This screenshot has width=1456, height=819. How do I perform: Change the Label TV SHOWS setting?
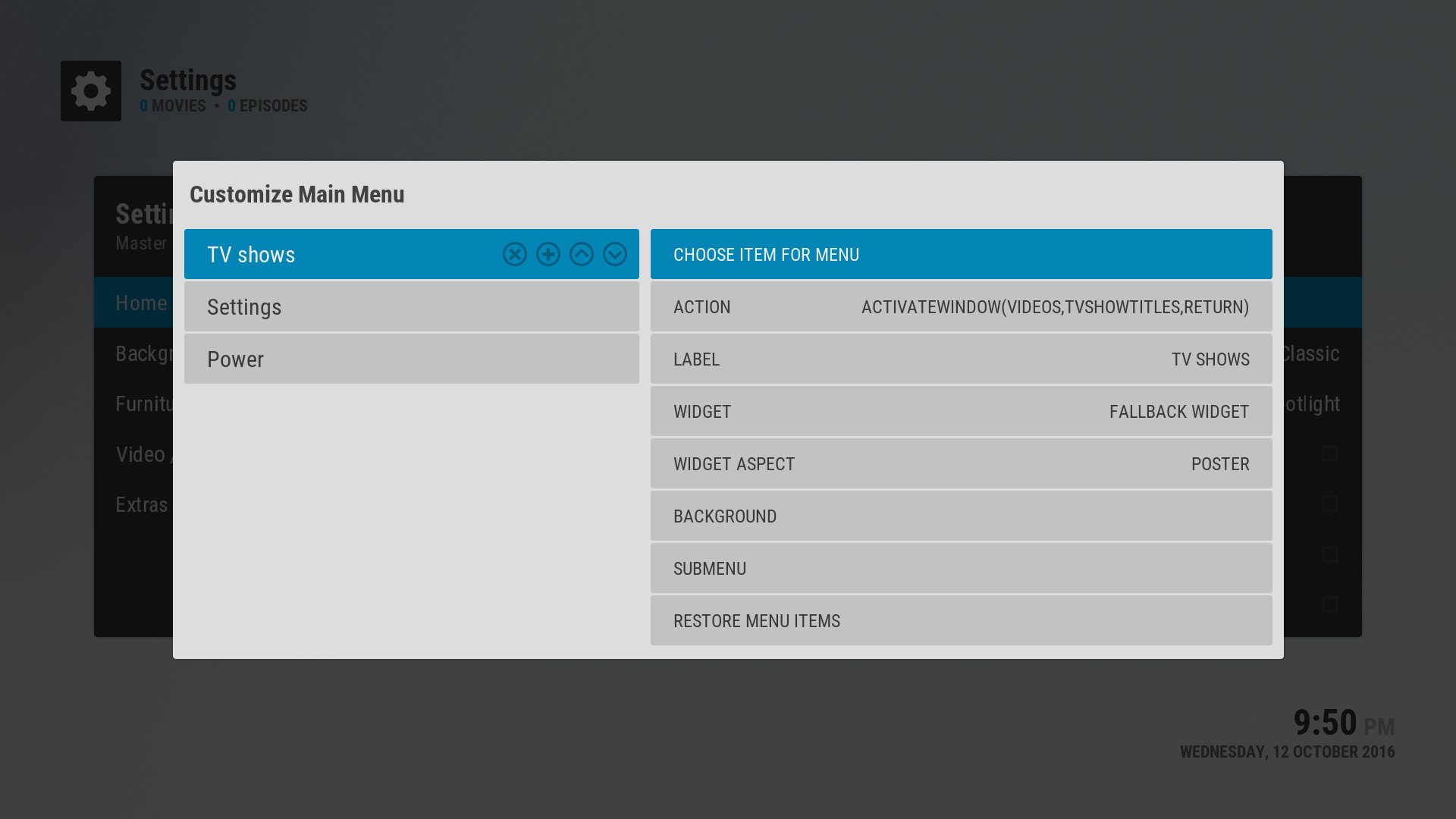(x=961, y=359)
